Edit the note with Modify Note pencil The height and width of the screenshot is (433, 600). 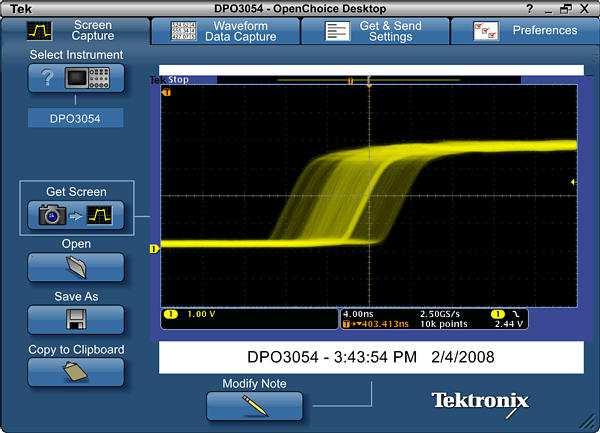pyautogui.click(x=254, y=406)
